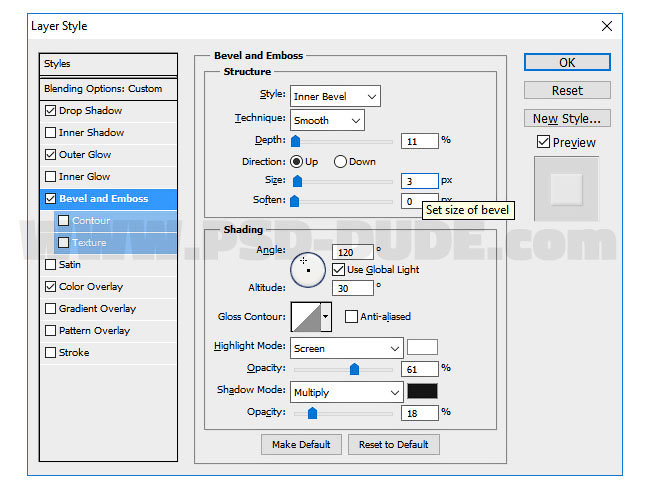Click the Size slider handle
Image resolution: width=650 pixels, height=489 pixels.
pyautogui.click(x=297, y=181)
